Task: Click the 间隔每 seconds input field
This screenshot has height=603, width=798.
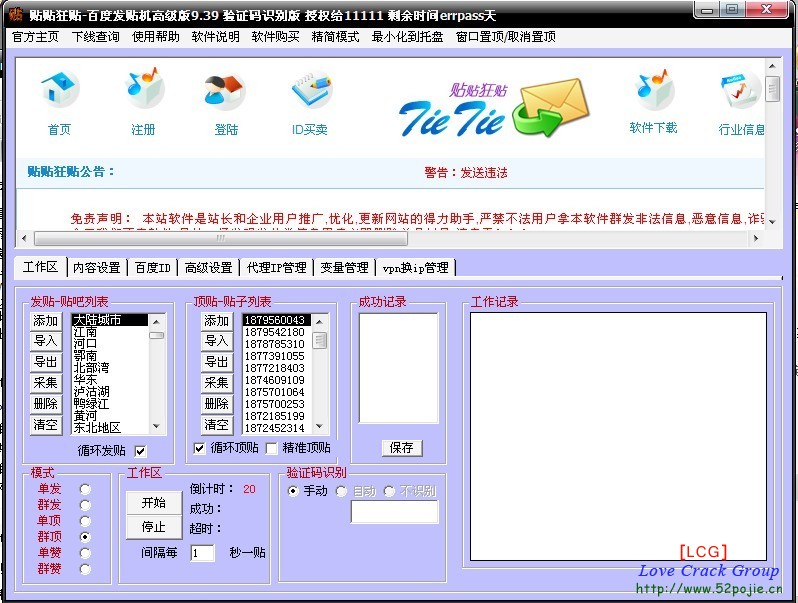Action: pyautogui.click(x=202, y=553)
